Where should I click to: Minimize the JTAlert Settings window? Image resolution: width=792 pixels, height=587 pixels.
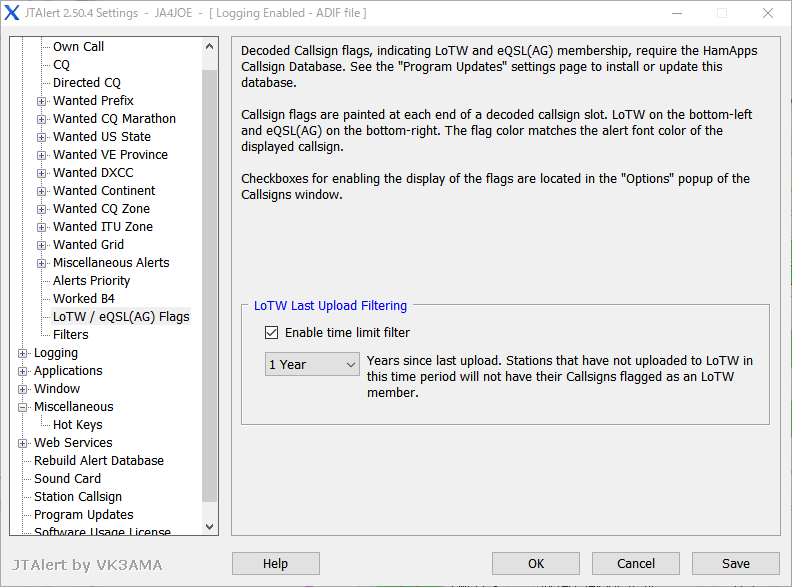coord(677,13)
